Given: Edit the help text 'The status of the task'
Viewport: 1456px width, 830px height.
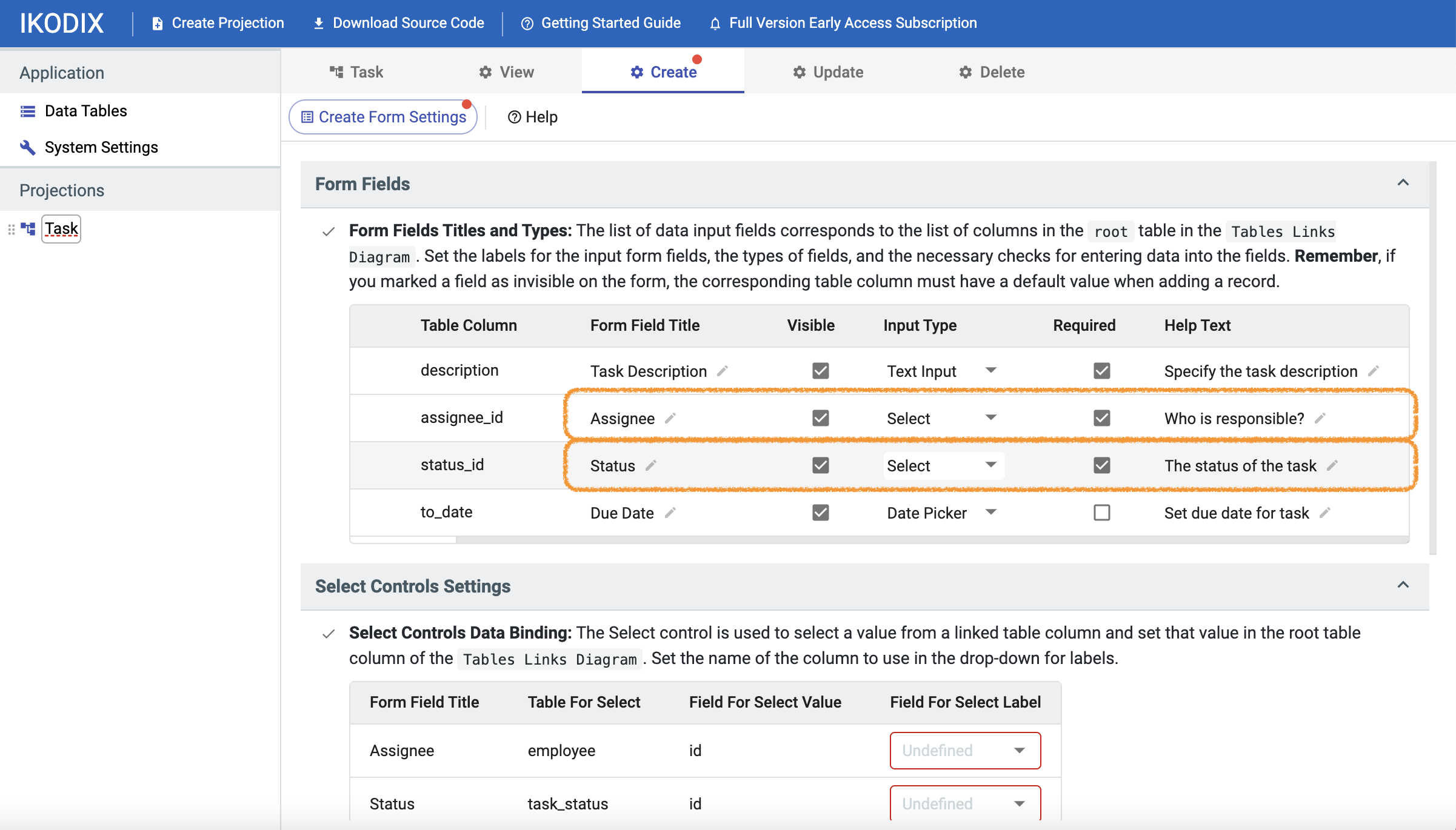Looking at the screenshot, I should click(x=1333, y=466).
